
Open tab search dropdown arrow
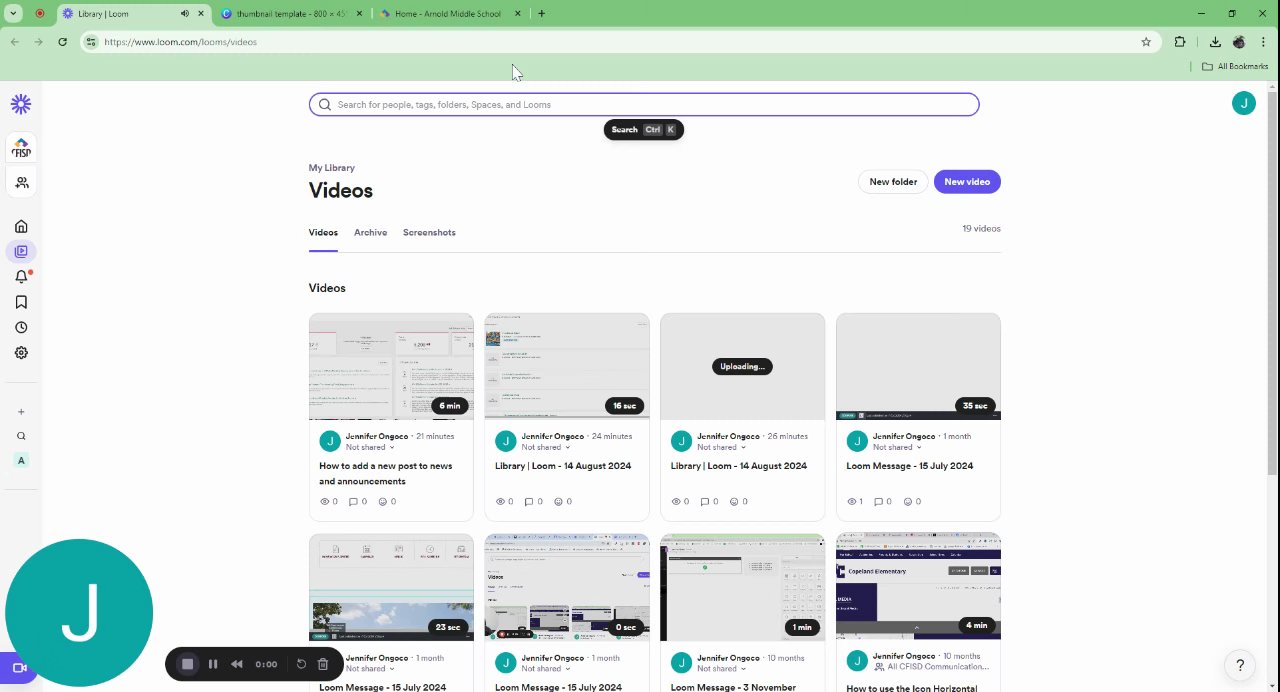(14, 14)
